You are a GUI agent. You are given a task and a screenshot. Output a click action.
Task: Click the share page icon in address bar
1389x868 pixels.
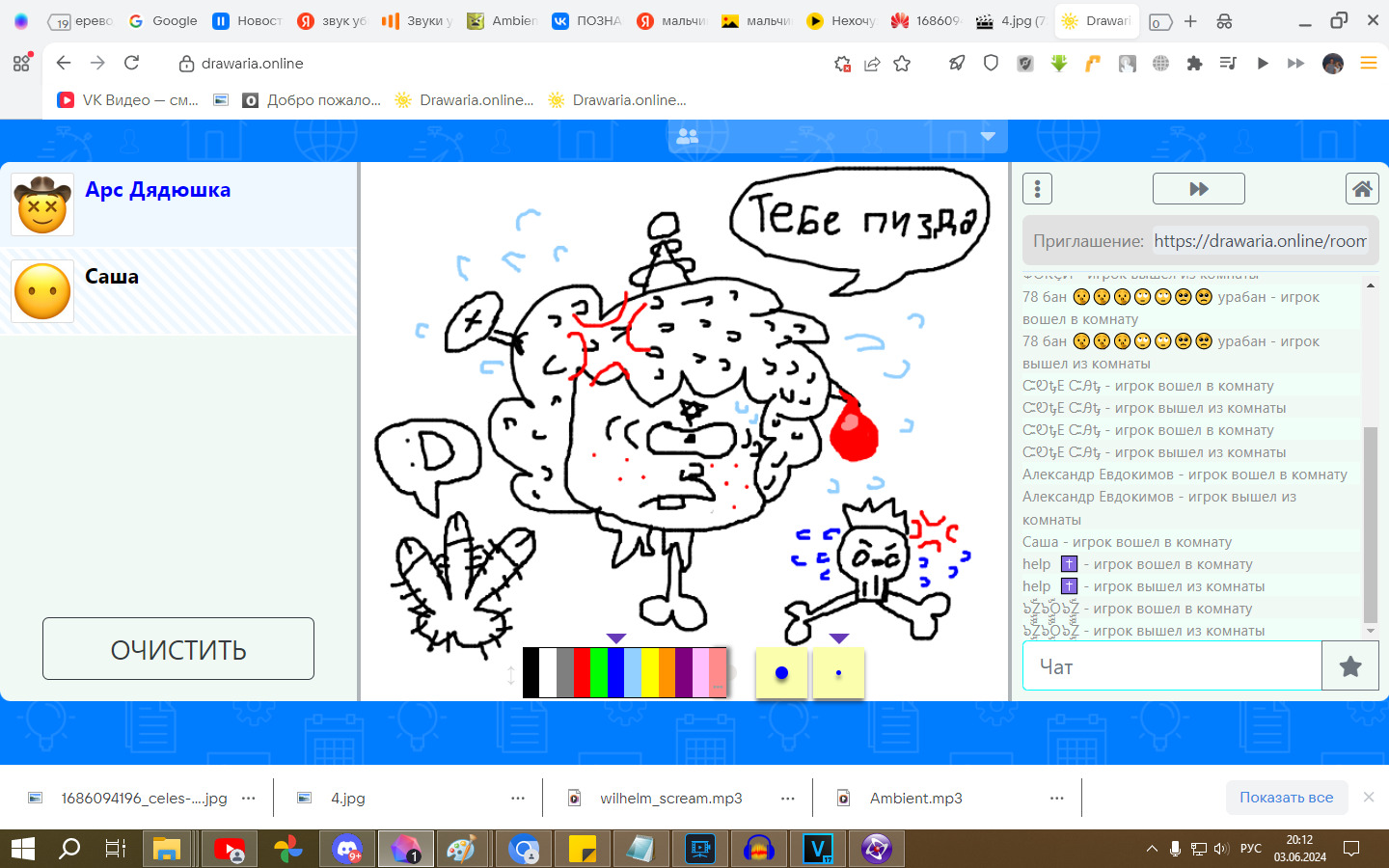872,64
